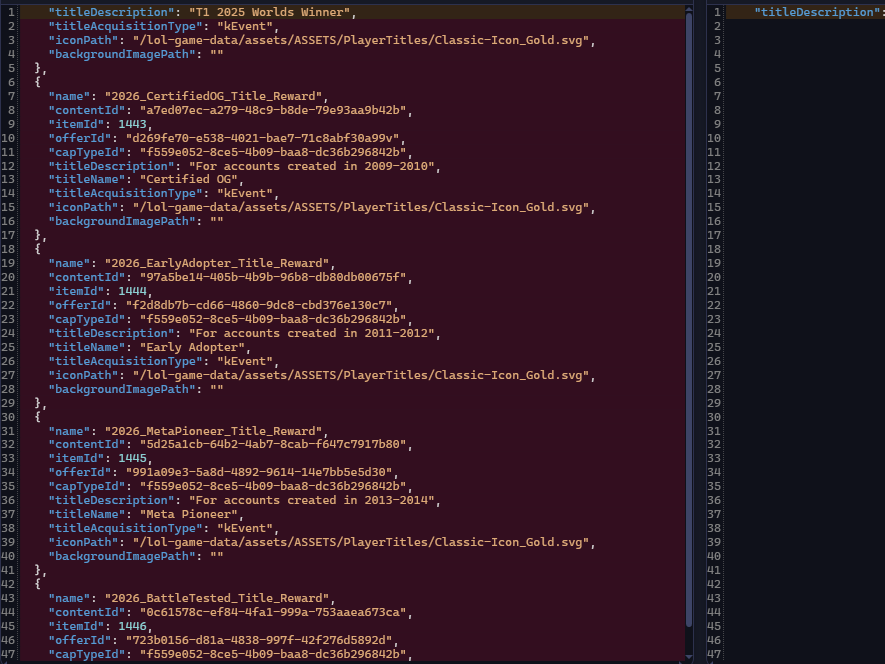Select the titleName "Meta Pioneer"
The height and width of the screenshot is (664, 885).
189,514
